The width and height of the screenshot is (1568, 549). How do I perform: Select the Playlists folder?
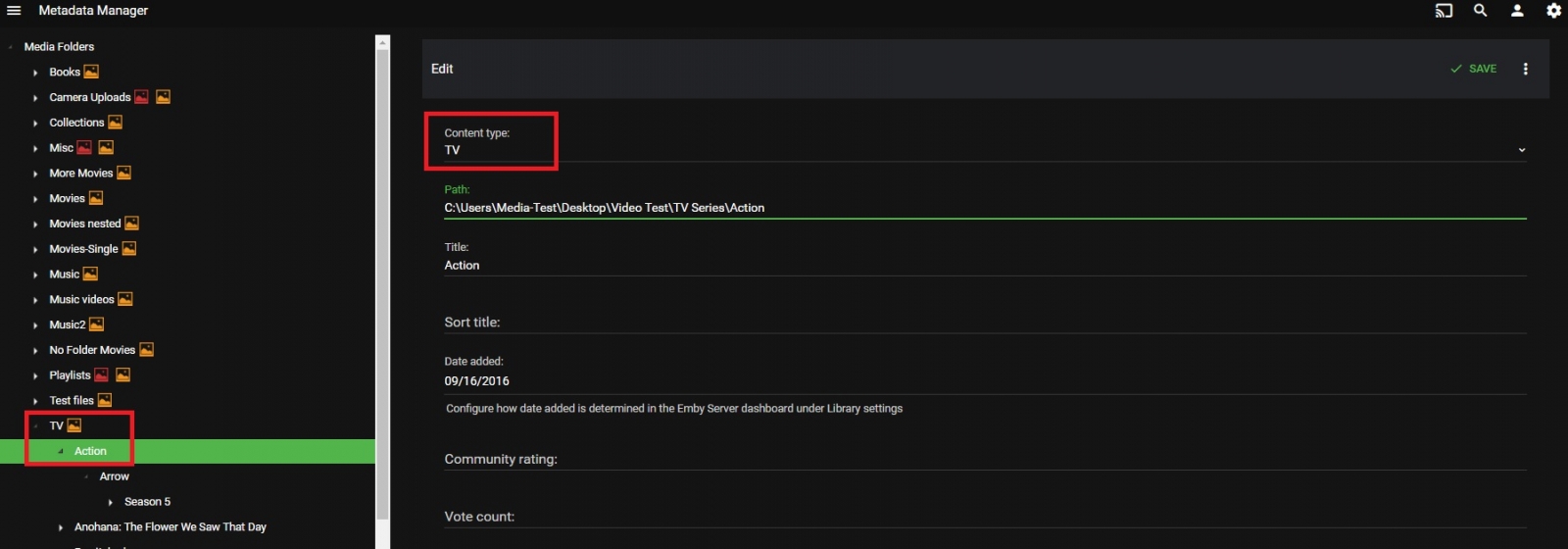click(x=70, y=375)
